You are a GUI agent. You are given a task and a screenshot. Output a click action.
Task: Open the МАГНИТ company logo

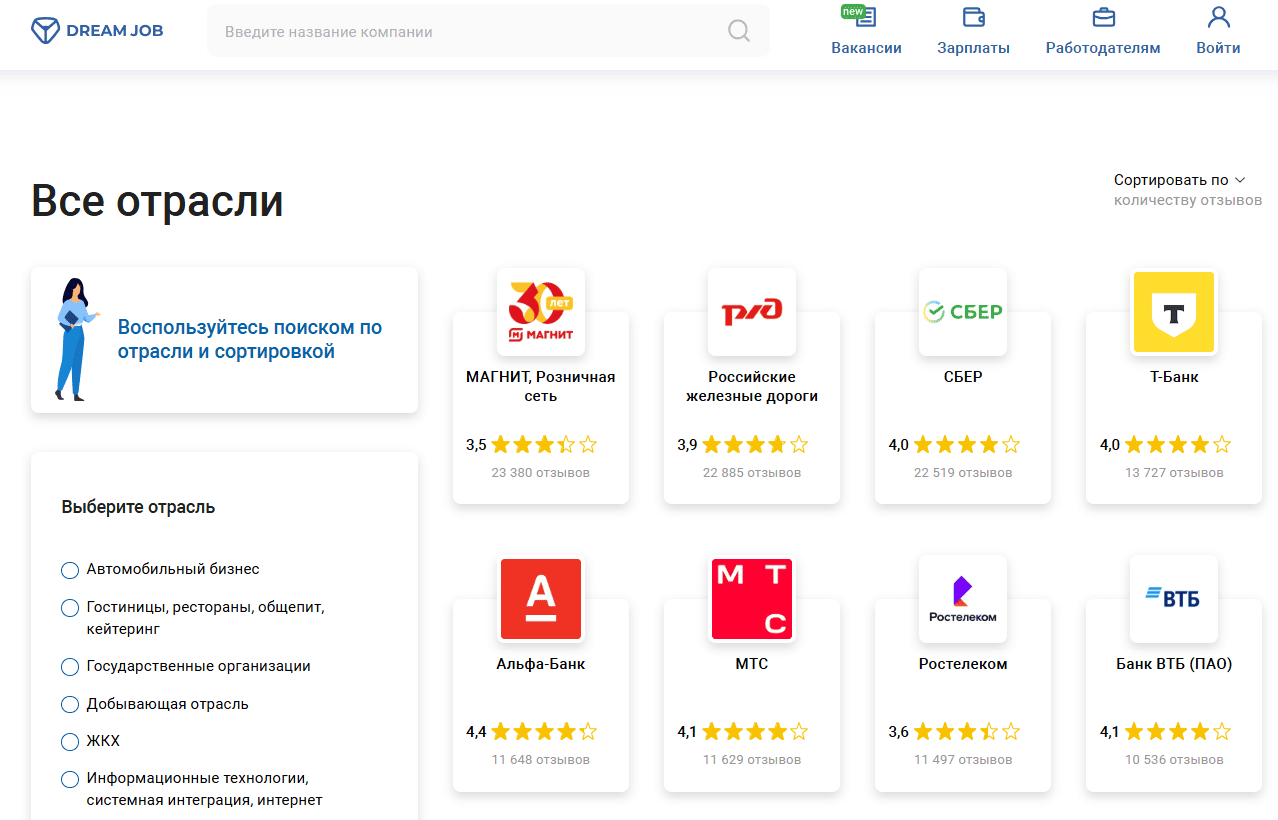[541, 312]
